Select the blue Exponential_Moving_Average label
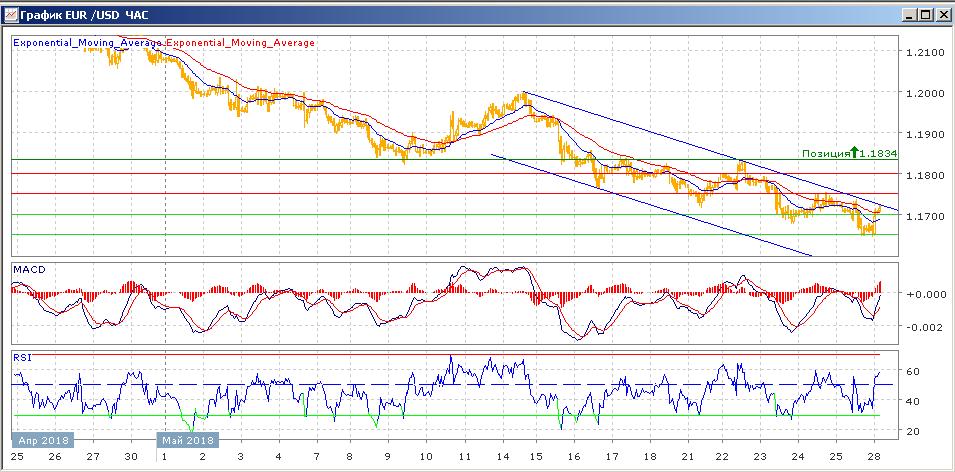Screen dimensions: 955x472 [x=87, y=43]
